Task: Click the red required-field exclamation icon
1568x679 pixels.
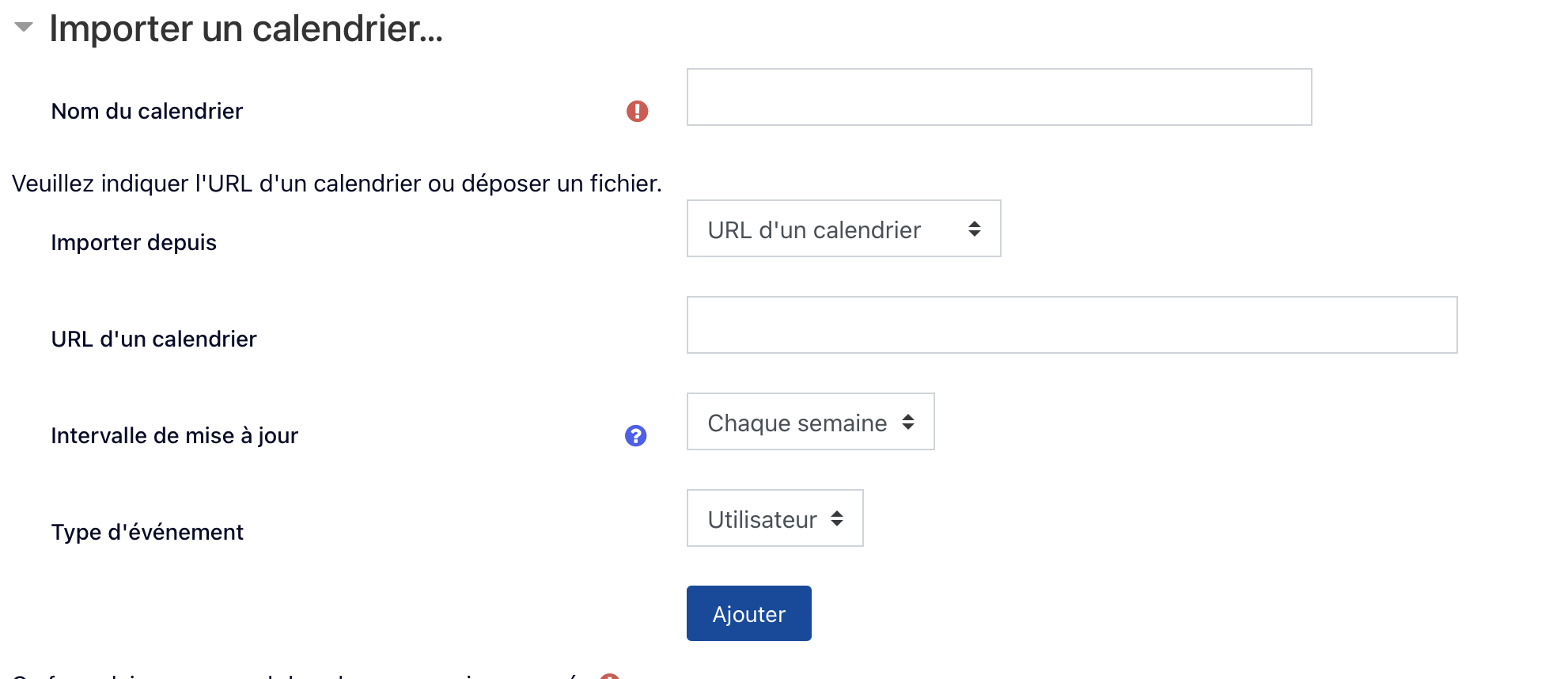Action: [637, 112]
